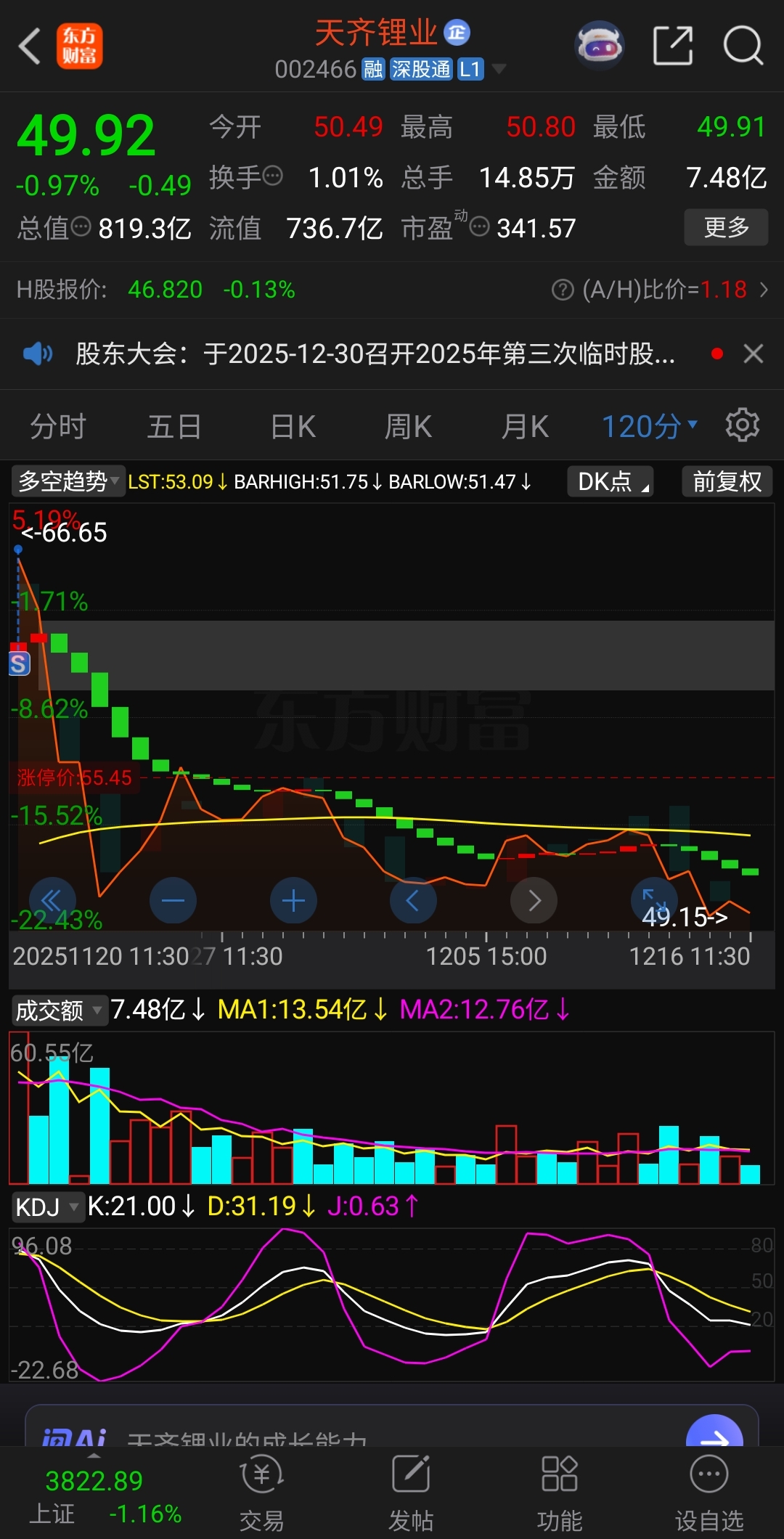Jump chart to earliest with double-left arrow
The image size is (784, 1539).
pyautogui.click(x=52, y=900)
